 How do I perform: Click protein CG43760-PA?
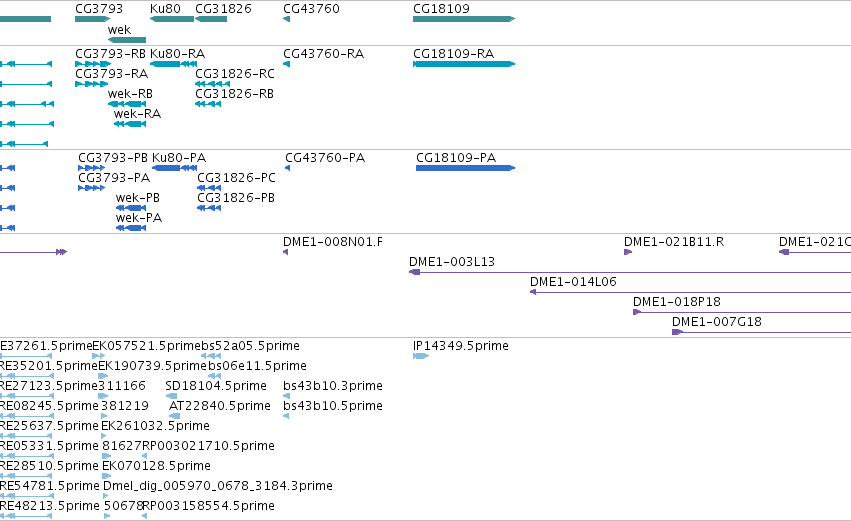pos(325,158)
